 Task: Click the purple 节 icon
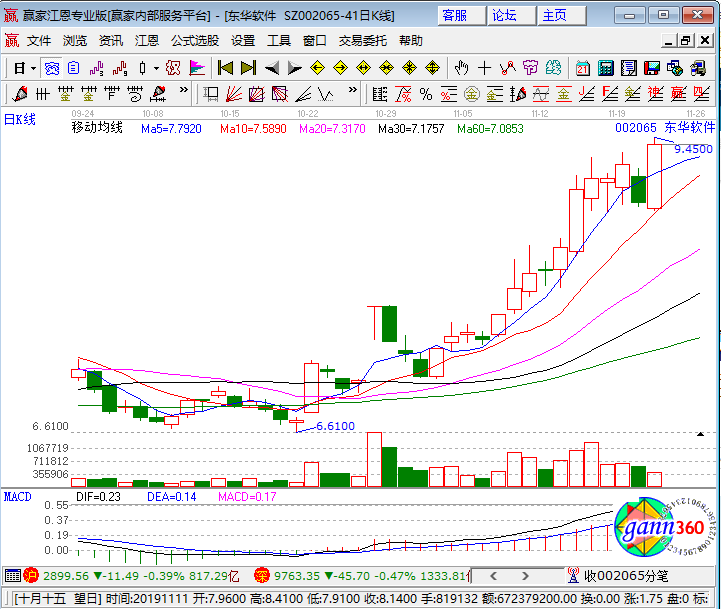pyautogui.click(x=530, y=69)
